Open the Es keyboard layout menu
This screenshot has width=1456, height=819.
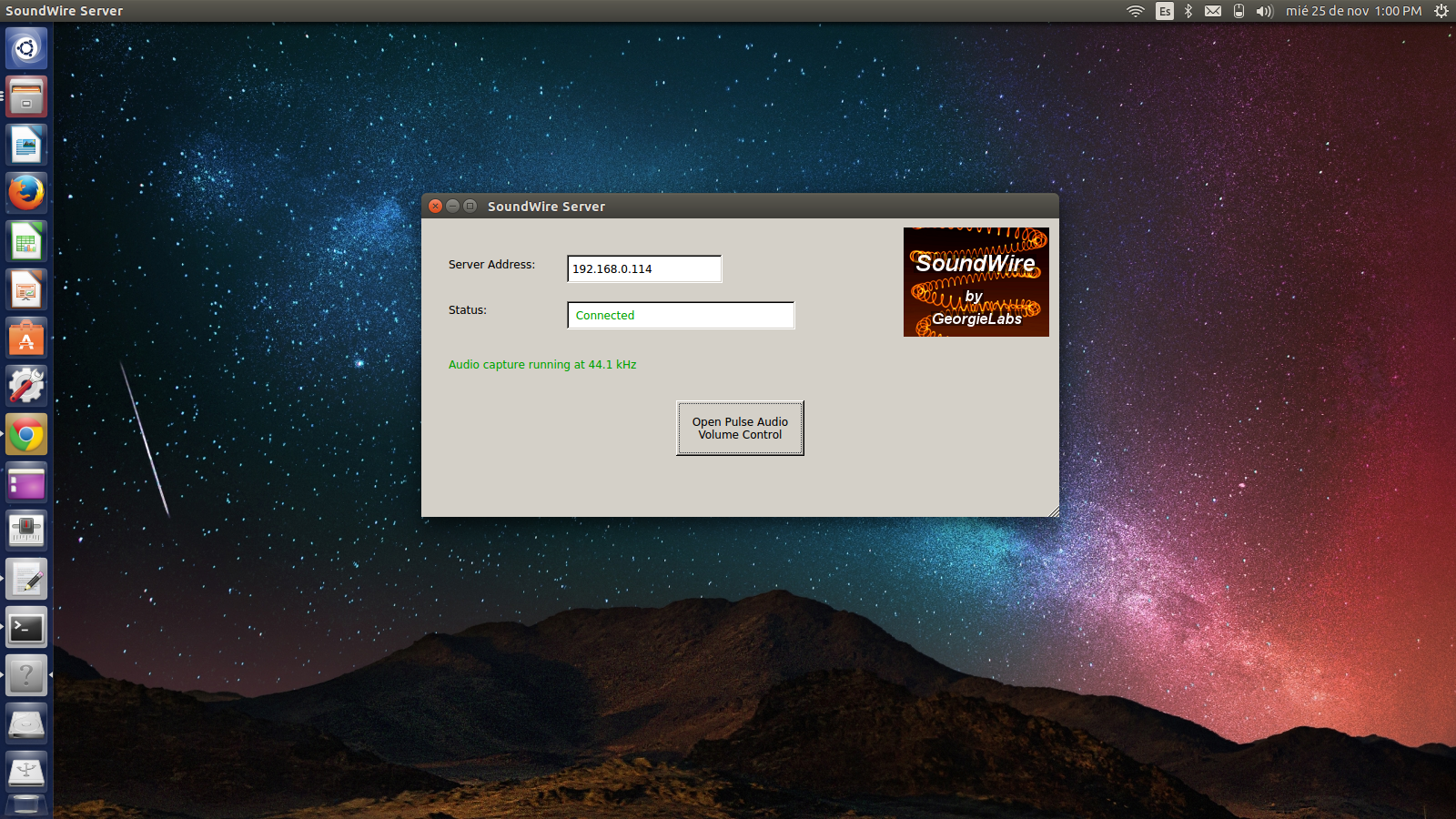(x=1164, y=11)
